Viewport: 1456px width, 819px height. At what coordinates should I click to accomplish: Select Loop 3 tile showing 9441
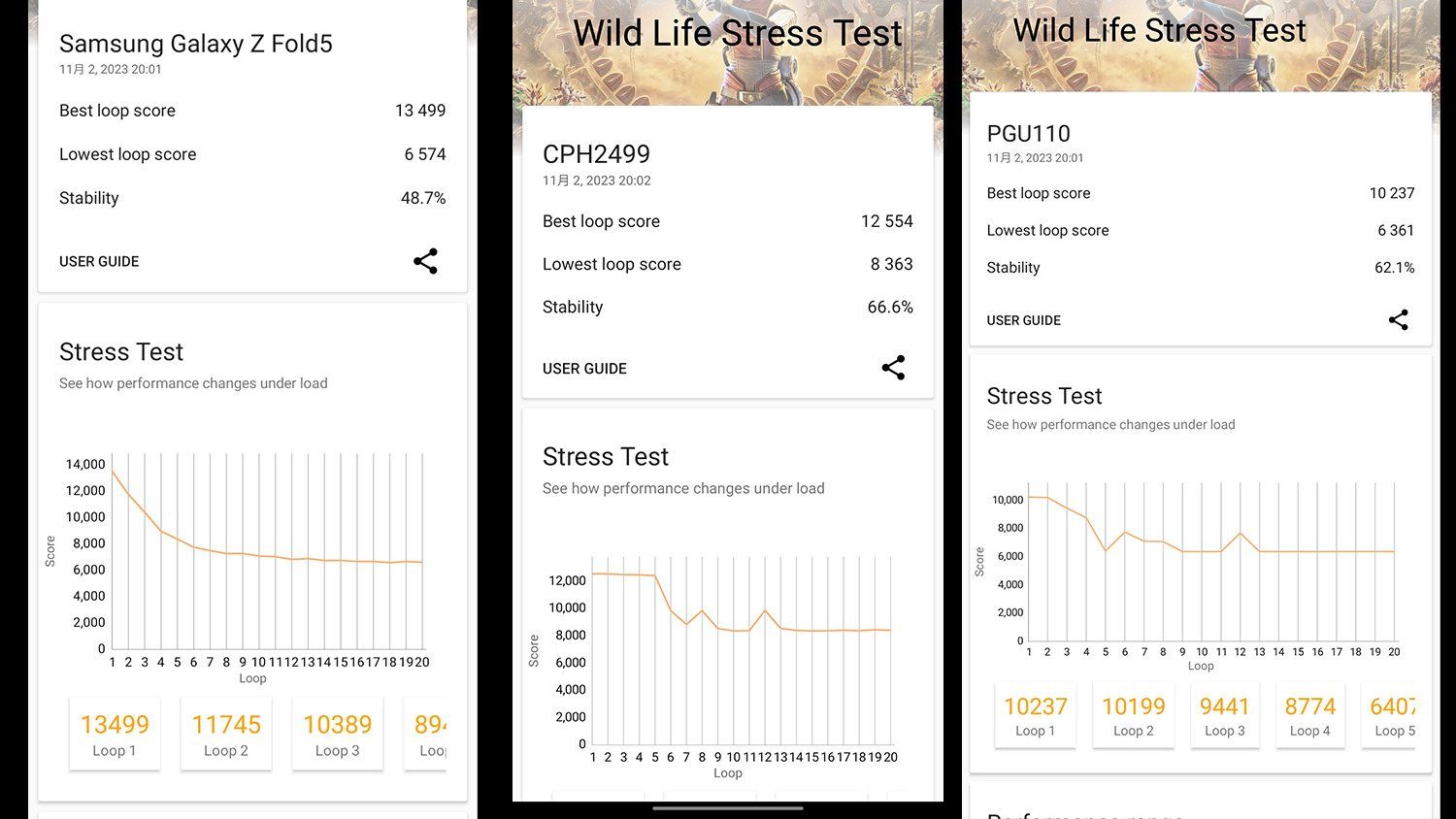[1224, 716]
